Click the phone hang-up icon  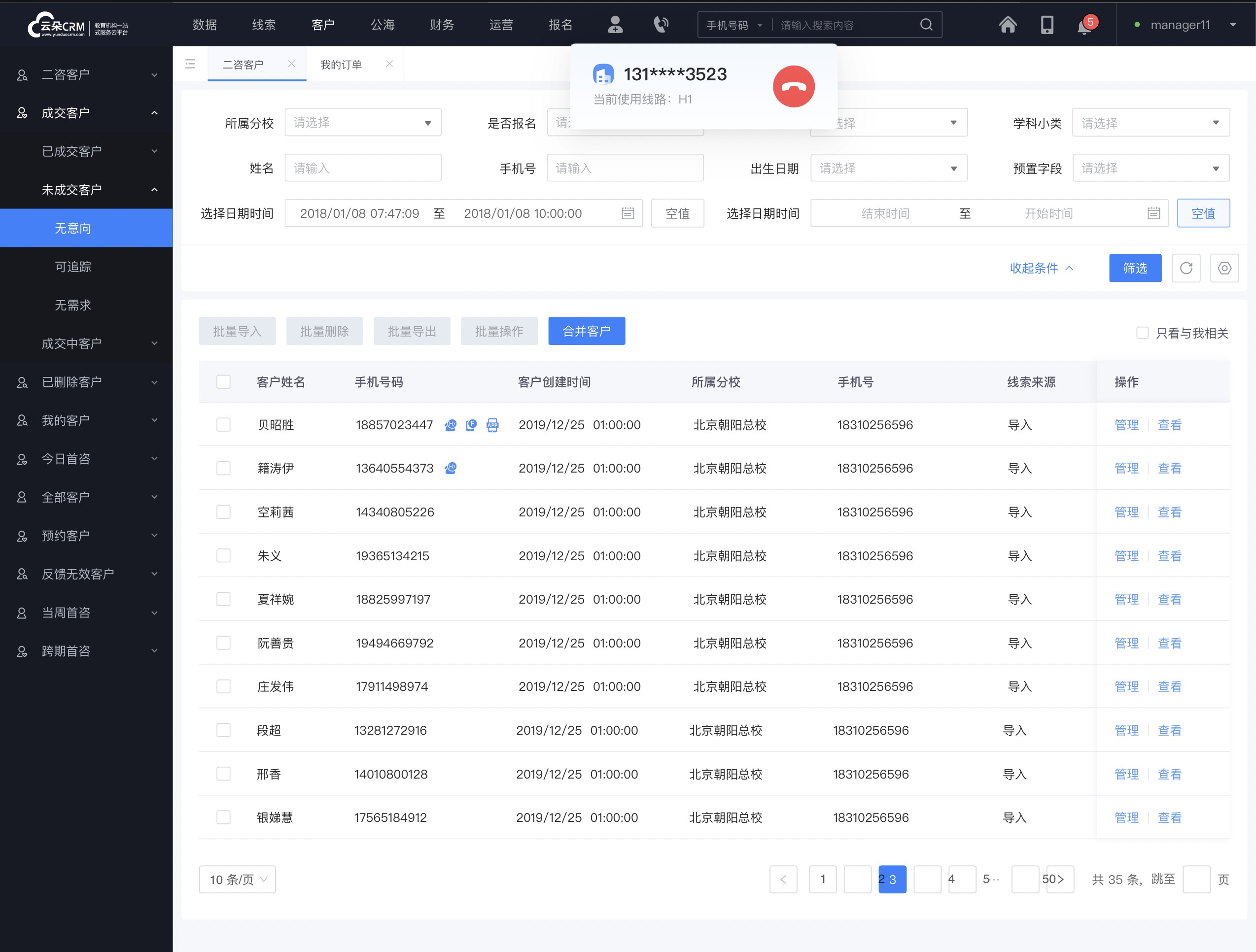(794, 84)
